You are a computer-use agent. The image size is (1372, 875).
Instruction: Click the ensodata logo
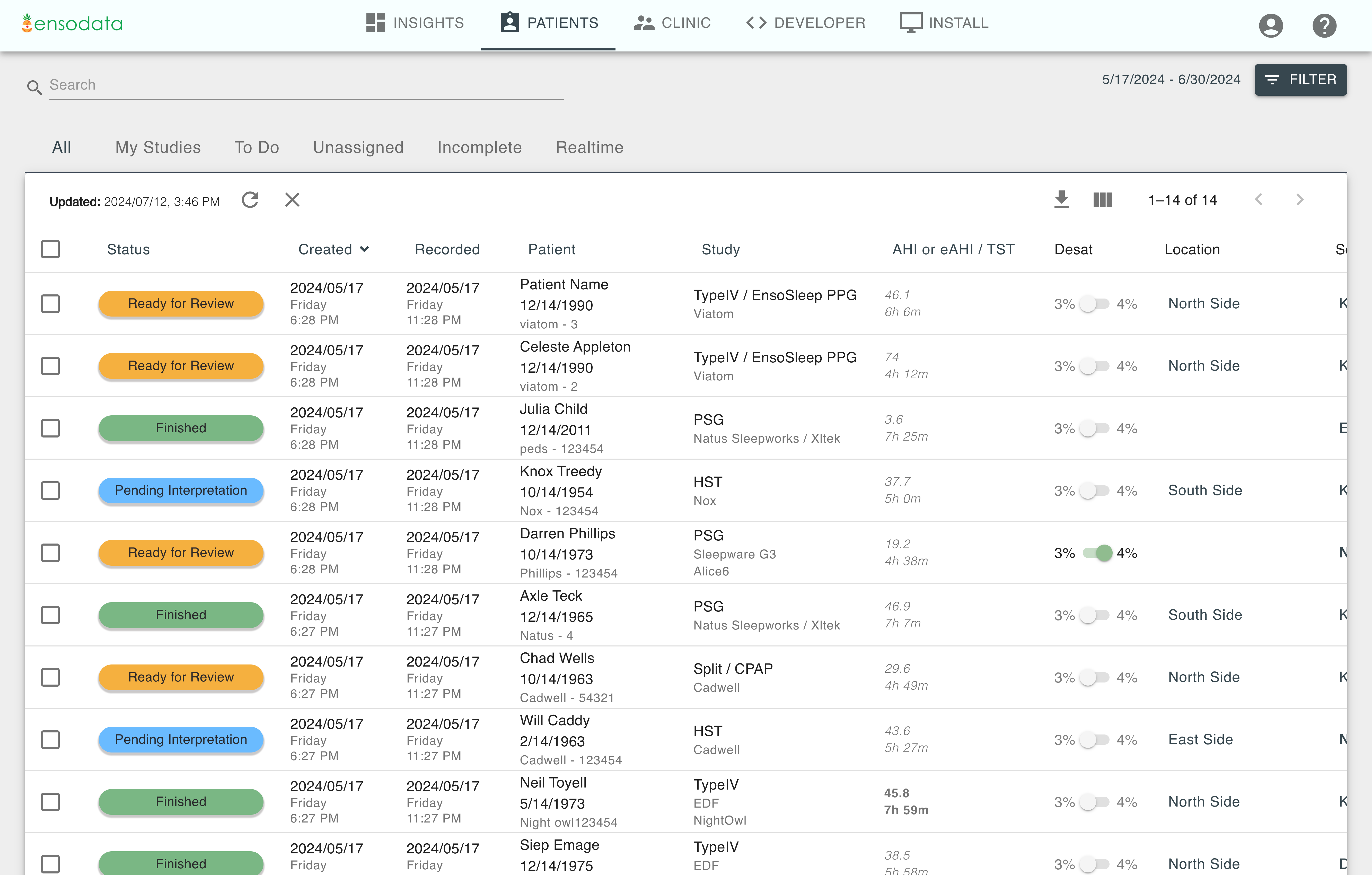[72, 23]
